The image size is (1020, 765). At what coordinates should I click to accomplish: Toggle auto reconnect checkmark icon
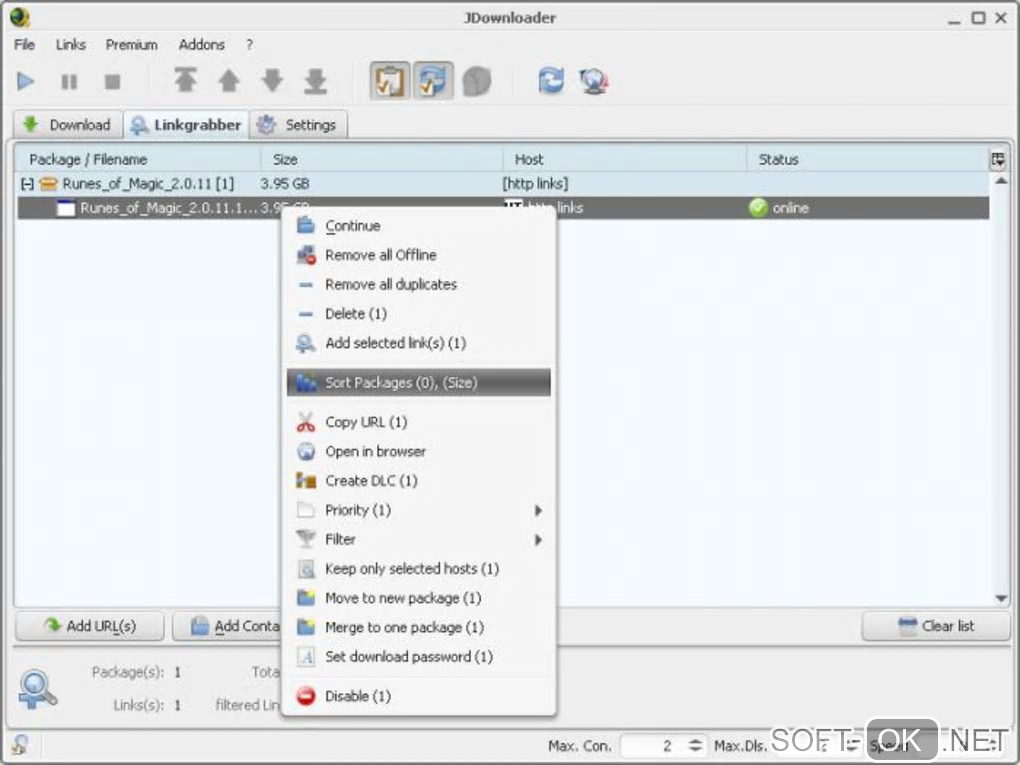click(433, 81)
